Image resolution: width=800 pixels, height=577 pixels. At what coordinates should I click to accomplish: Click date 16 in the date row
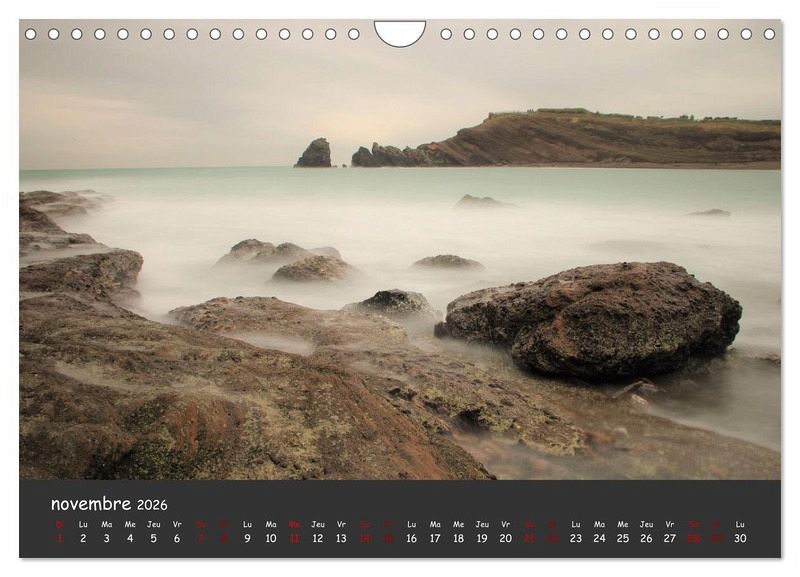point(411,538)
